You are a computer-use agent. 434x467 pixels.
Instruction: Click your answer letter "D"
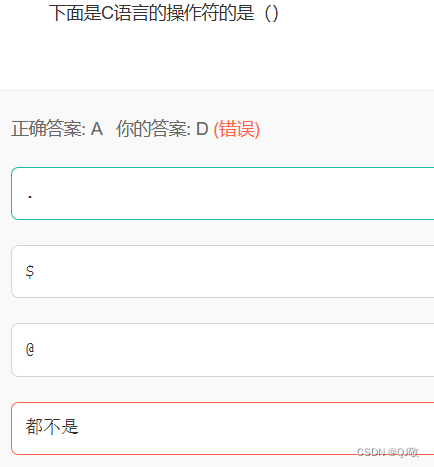(x=202, y=129)
